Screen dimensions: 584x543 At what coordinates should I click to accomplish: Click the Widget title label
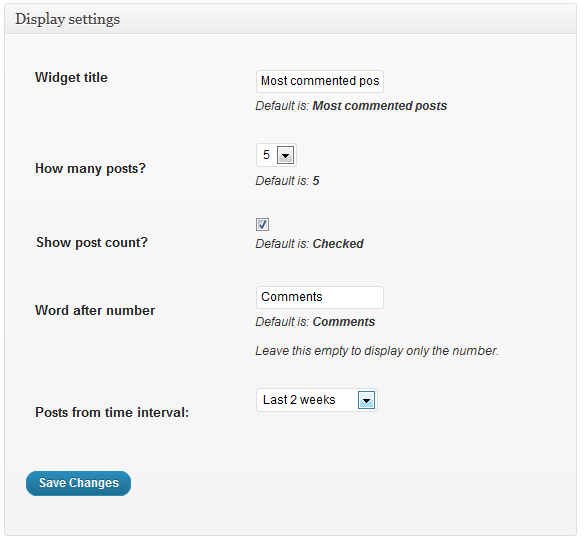click(x=71, y=77)
